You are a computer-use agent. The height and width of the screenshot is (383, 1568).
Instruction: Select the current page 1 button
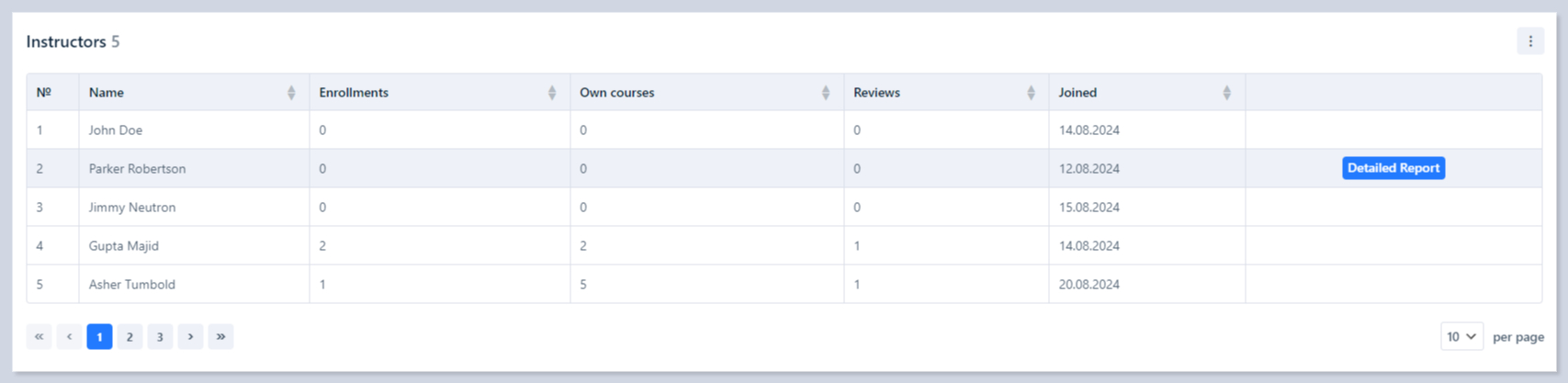[99, 337]
